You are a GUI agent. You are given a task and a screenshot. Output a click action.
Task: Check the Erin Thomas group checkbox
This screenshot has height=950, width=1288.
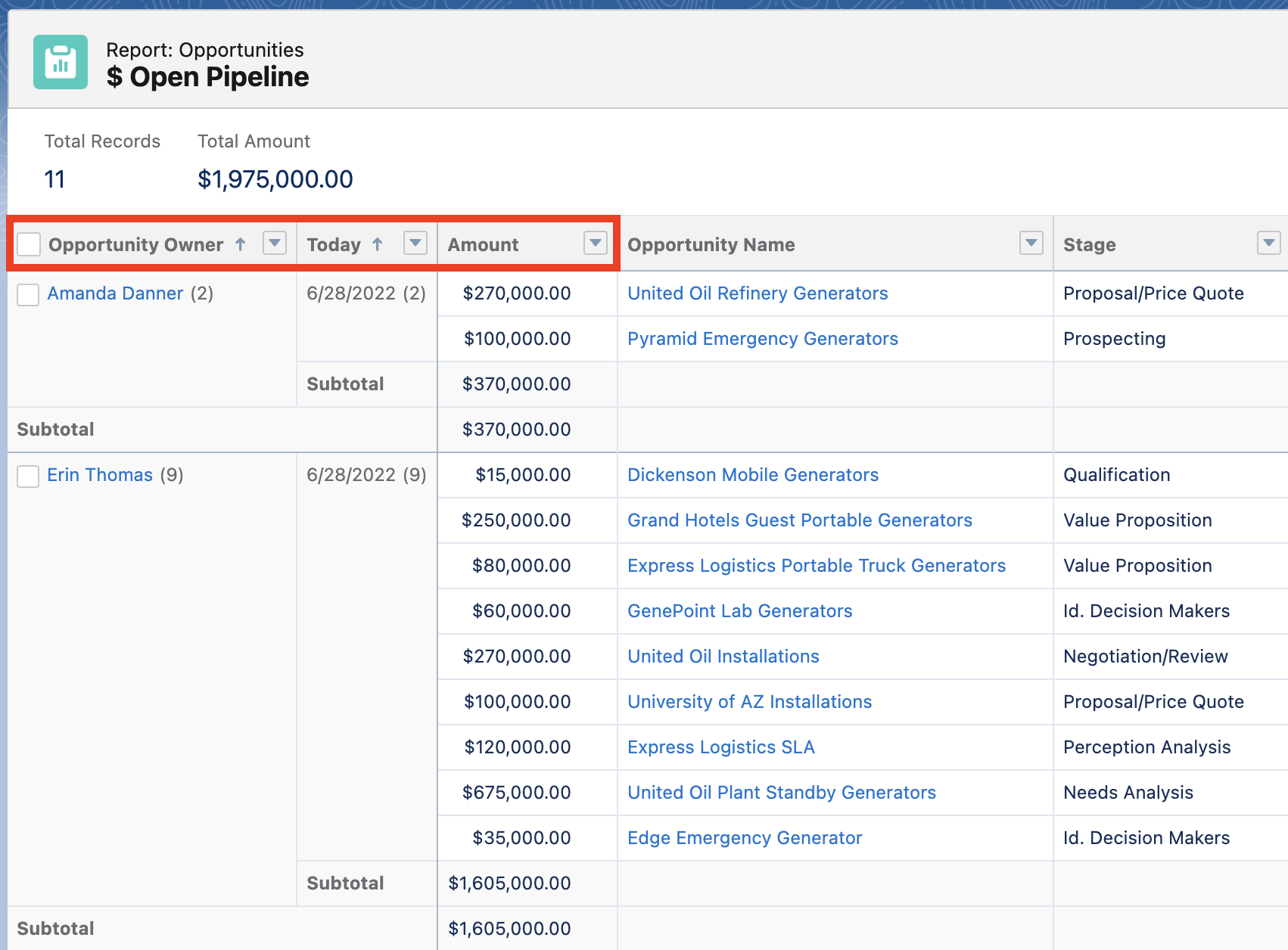28,476
